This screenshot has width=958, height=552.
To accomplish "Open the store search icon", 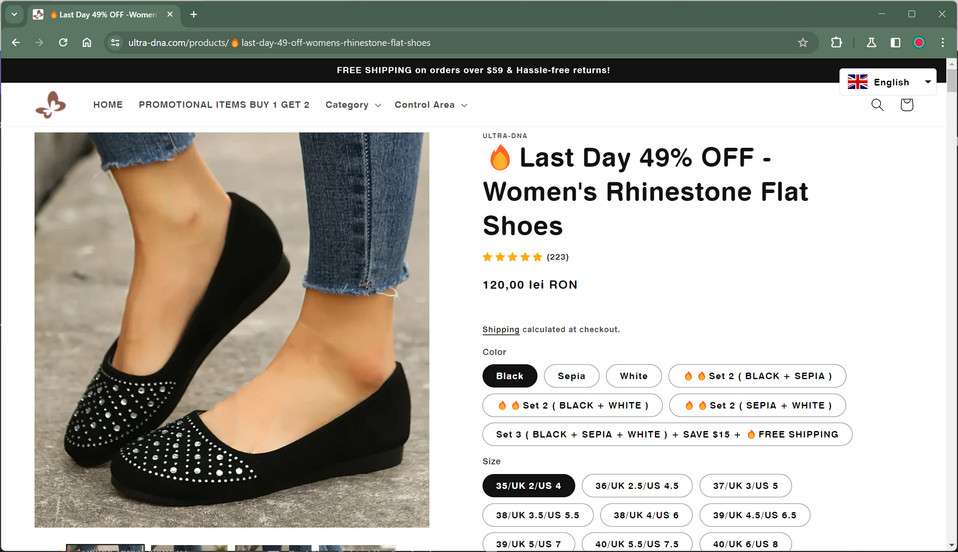I will (877, 105).
